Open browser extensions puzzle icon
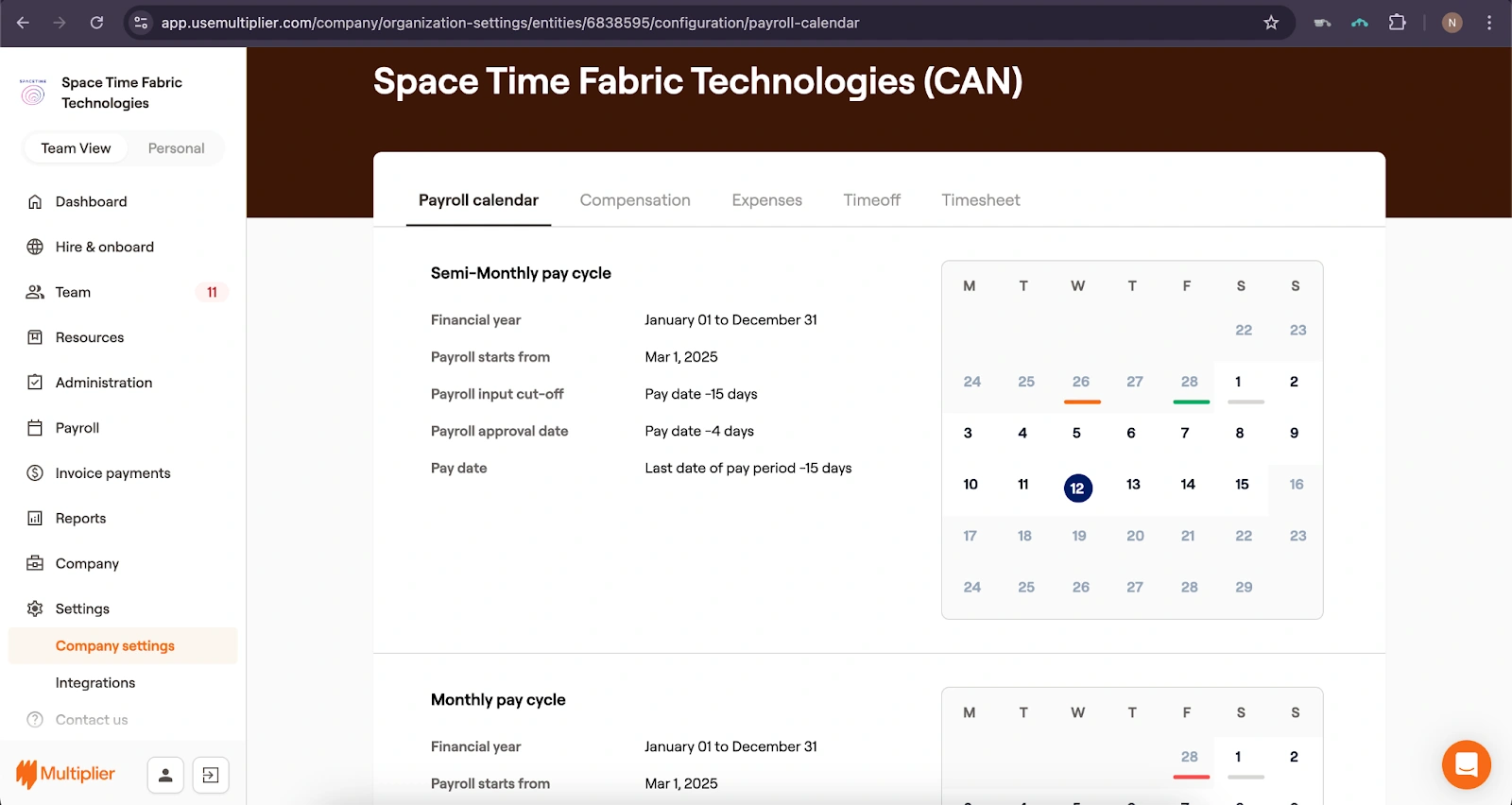Screen dimensions: 1512x805 click(x=1398, y=23)
